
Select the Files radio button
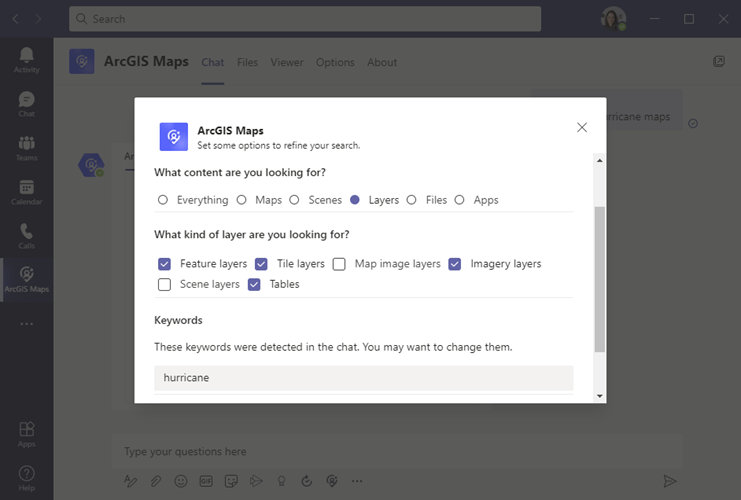tap(412, 200)
